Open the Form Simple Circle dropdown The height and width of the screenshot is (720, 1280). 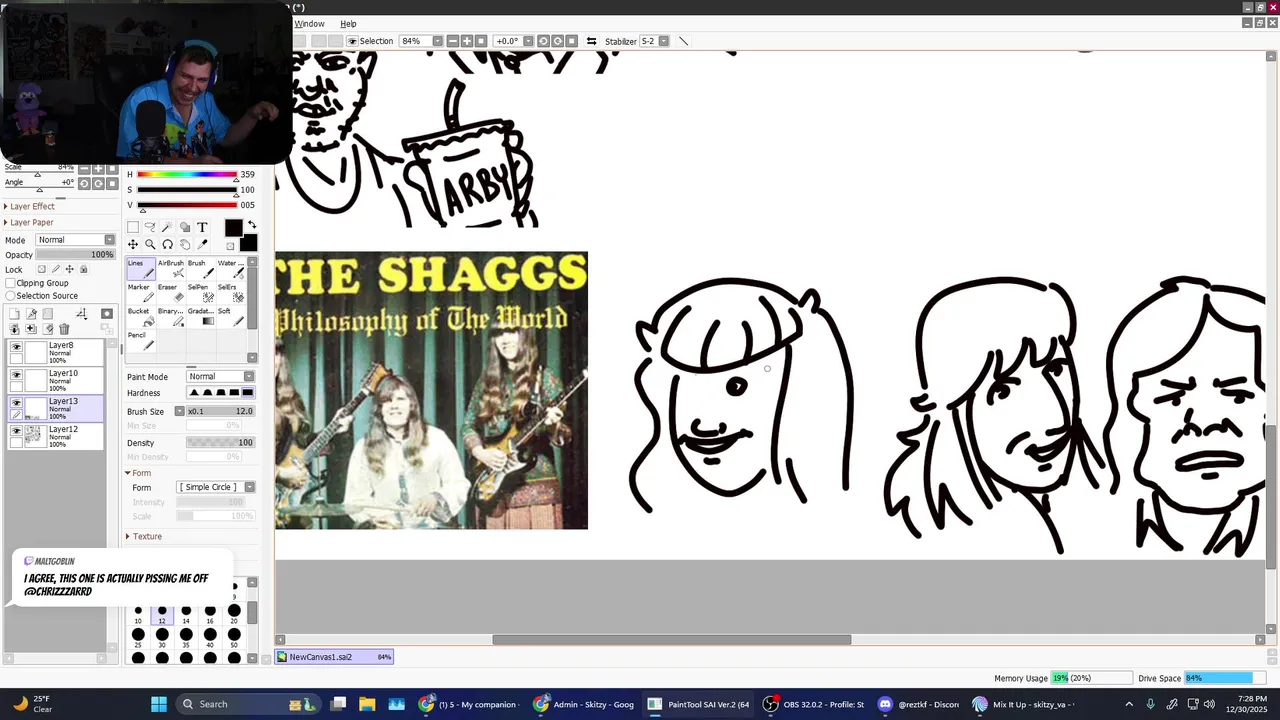pos(216,487)
